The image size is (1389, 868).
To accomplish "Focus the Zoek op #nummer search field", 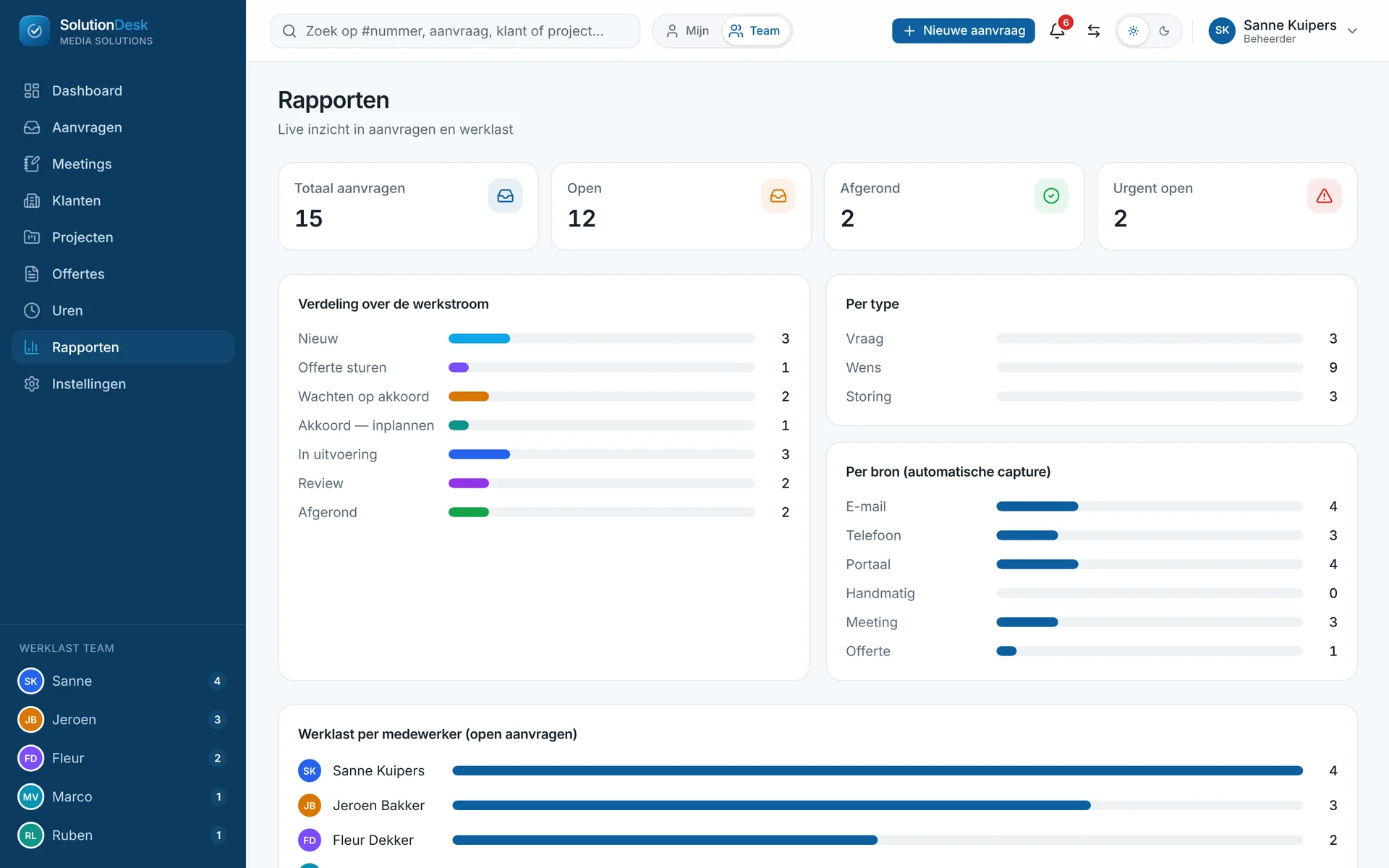I will pyautogui.click(x=455, y=31).
